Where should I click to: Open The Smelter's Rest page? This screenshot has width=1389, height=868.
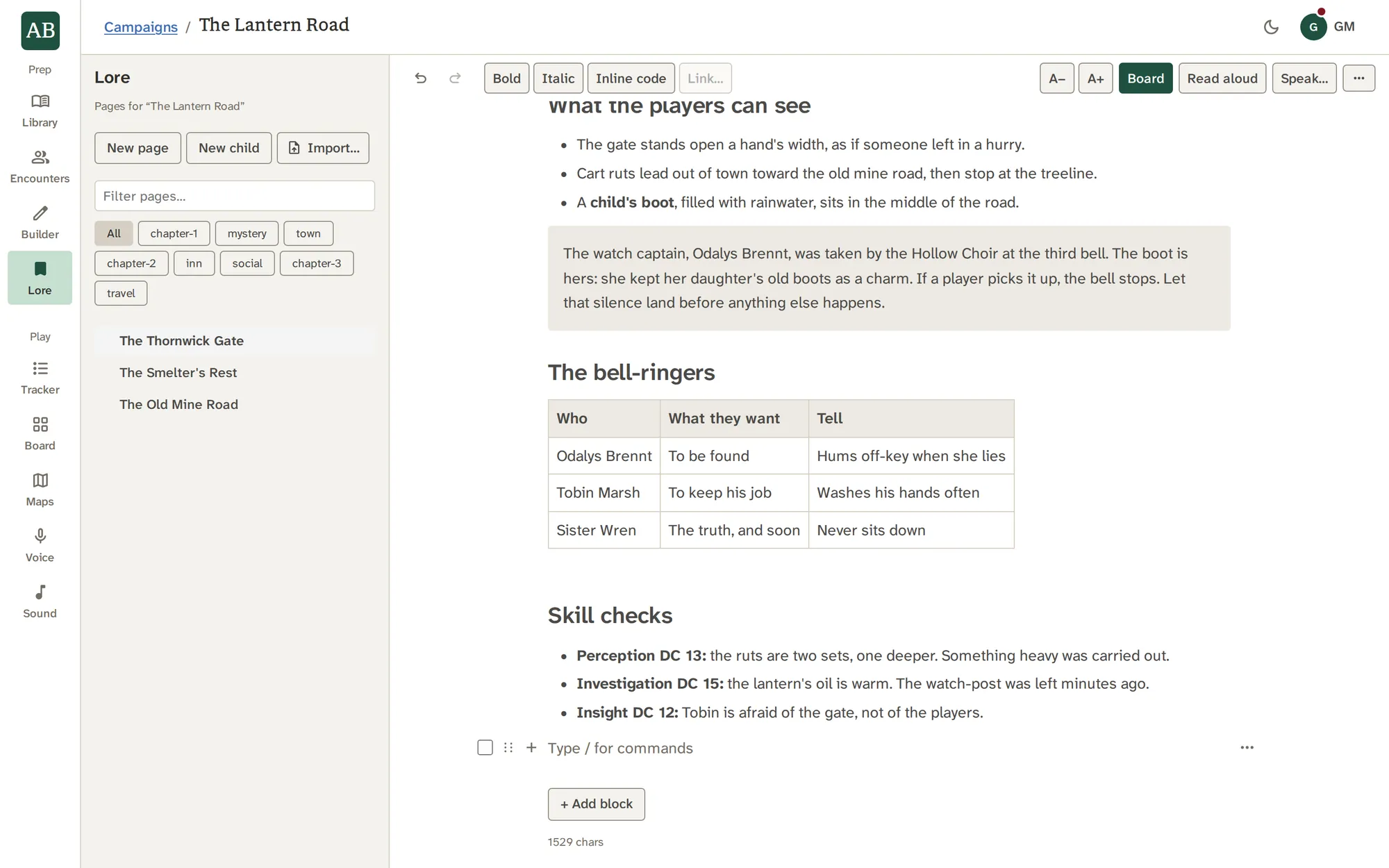point(235,373)
